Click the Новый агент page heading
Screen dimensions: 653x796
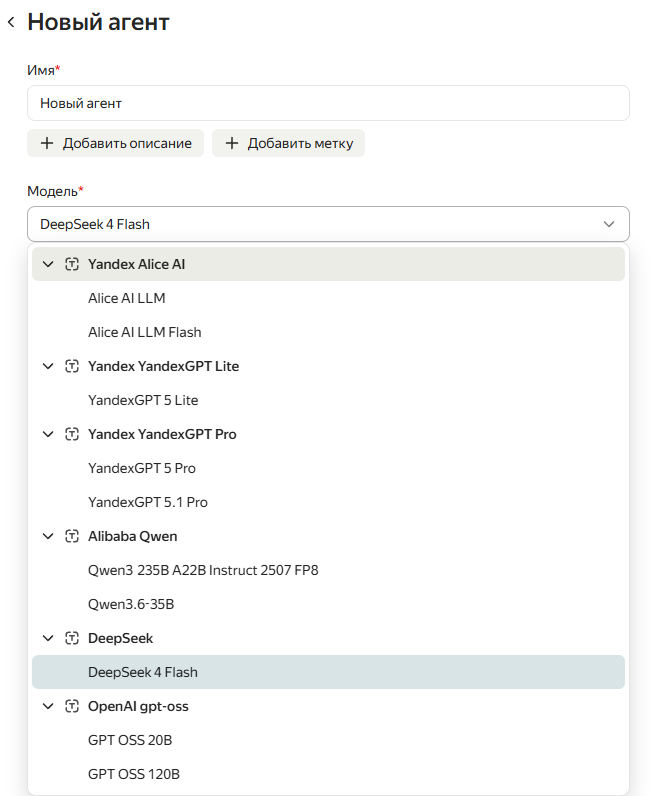click(98, 22)
